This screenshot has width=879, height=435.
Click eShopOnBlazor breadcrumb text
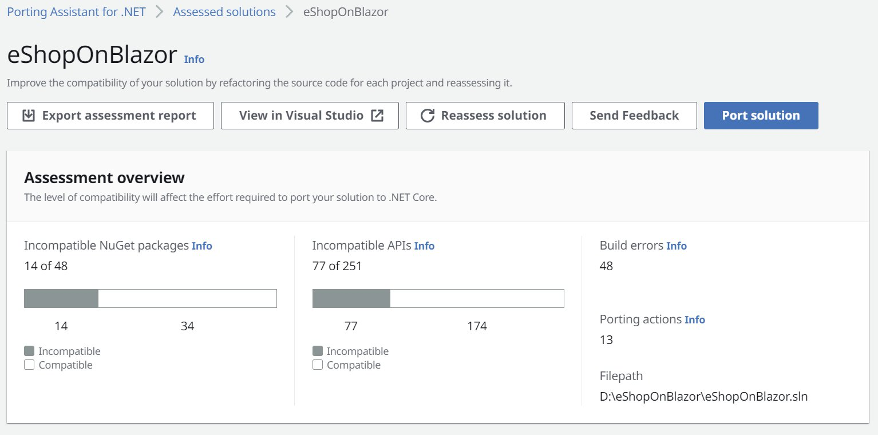(x=345, y=12)
